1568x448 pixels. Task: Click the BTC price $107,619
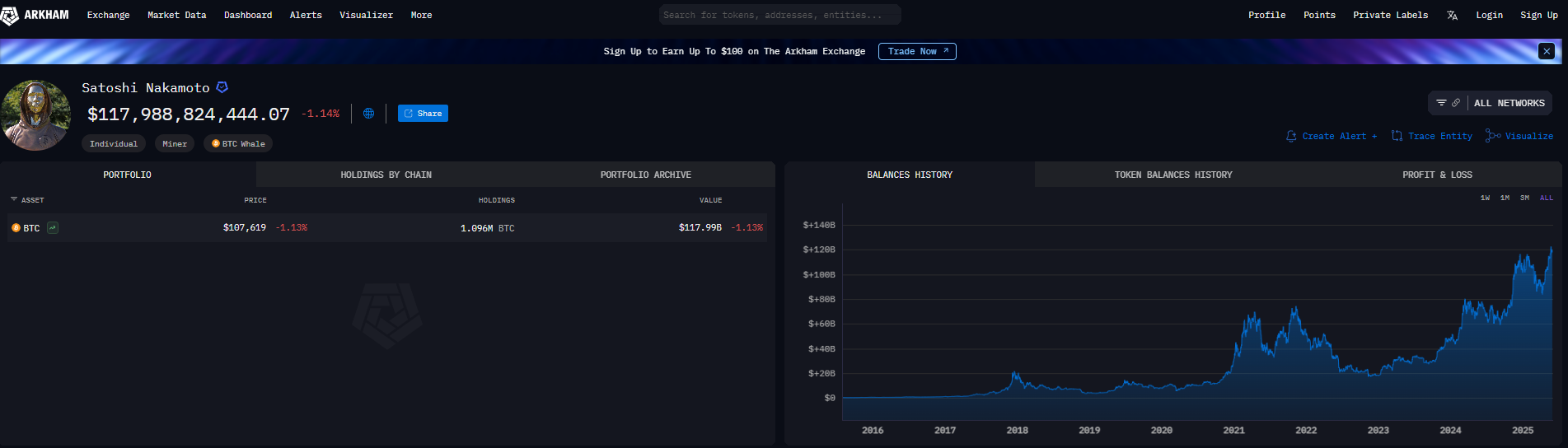pos(245,228)
